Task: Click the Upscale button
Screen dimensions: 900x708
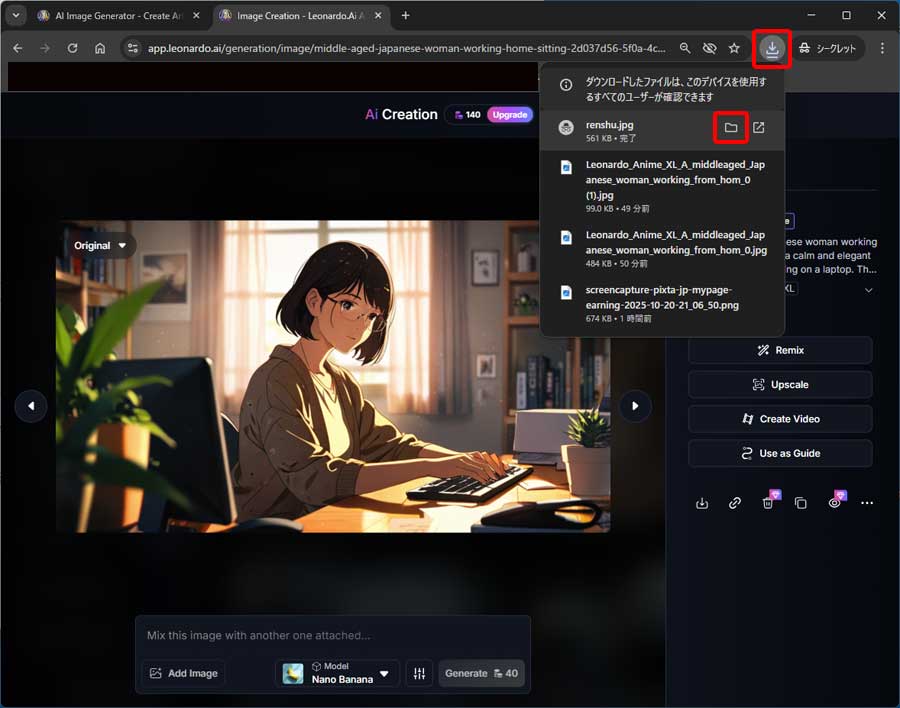Action: click(780, 385)
